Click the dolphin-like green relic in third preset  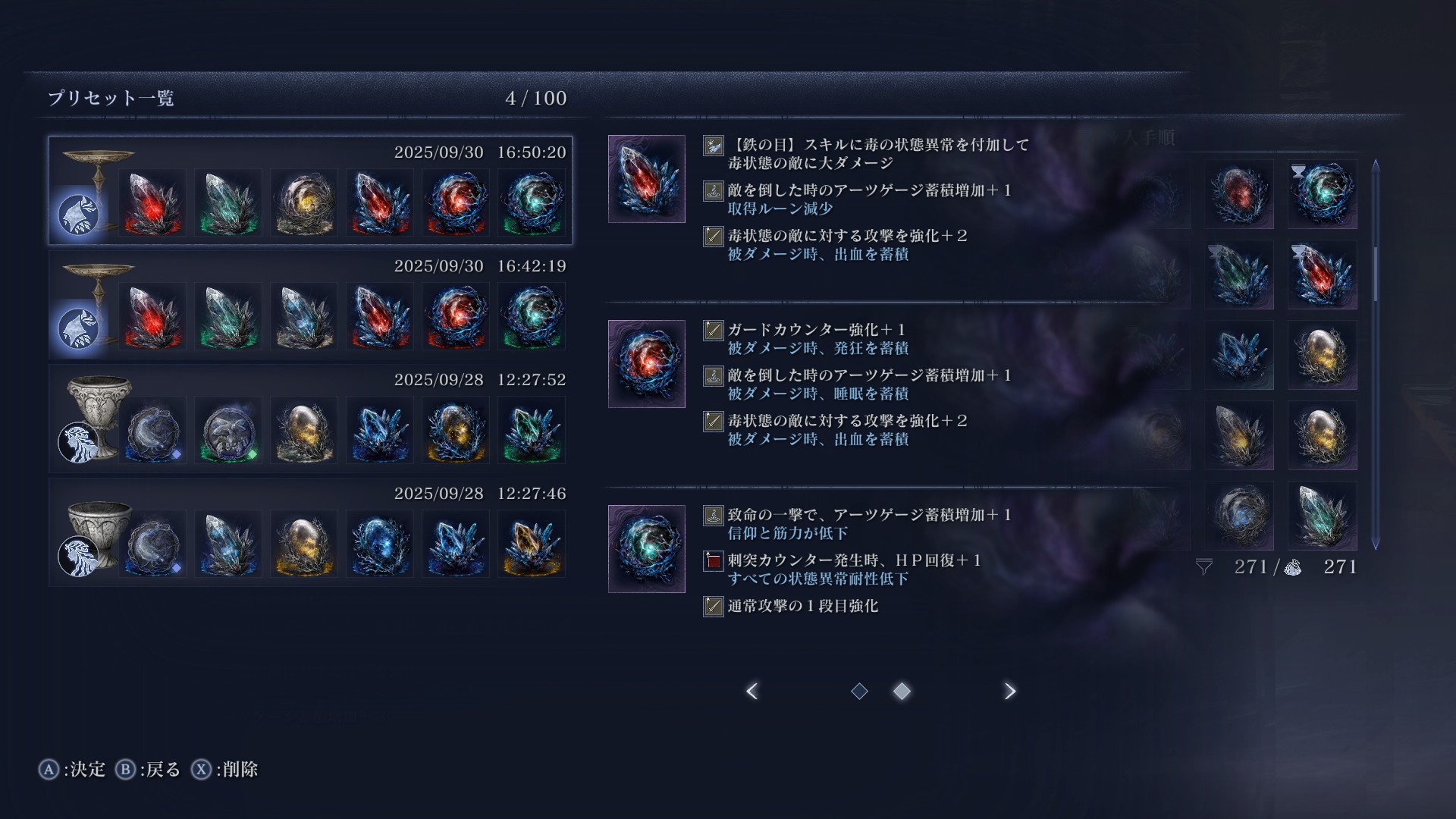pos(228,430)
